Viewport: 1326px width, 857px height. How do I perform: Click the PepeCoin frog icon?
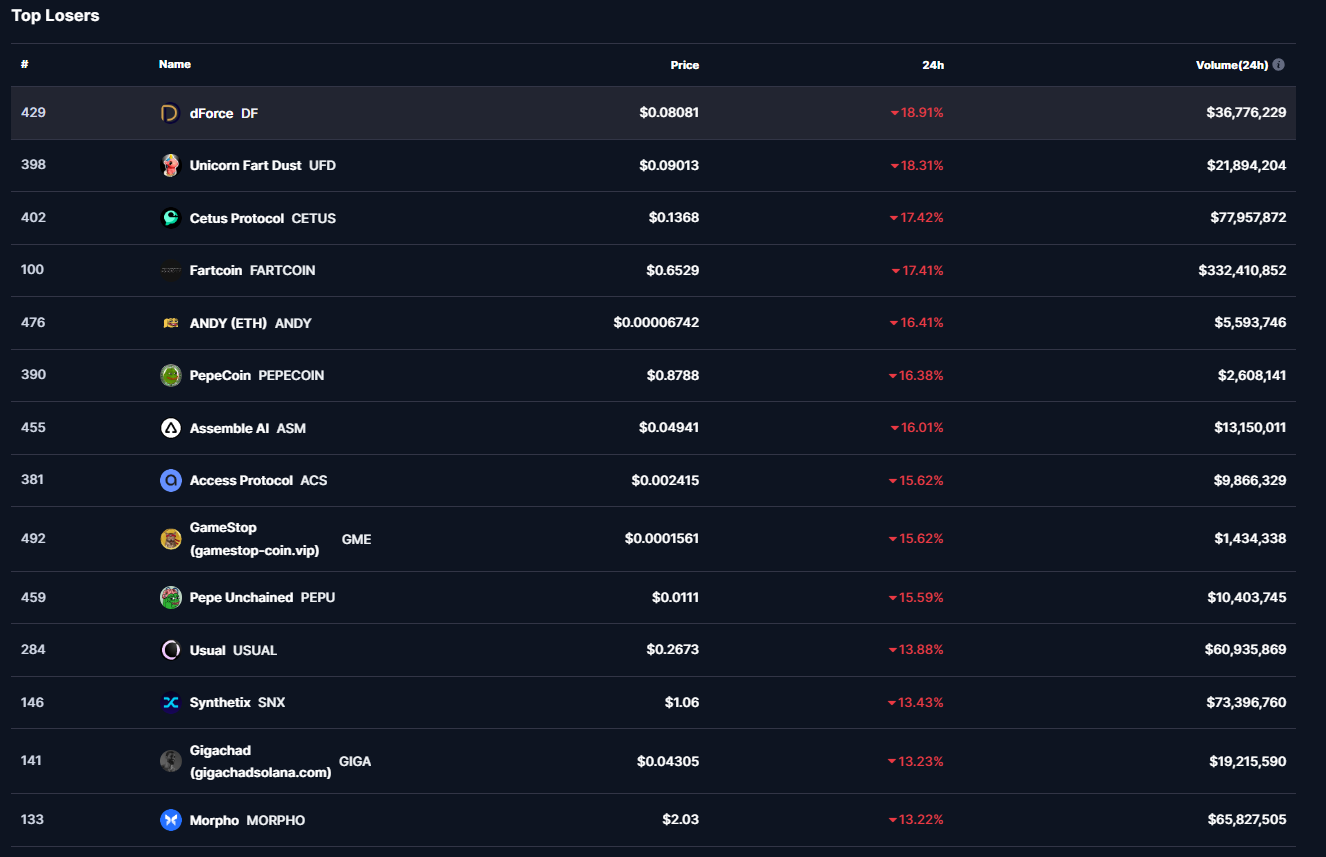(x=170, y=375)
